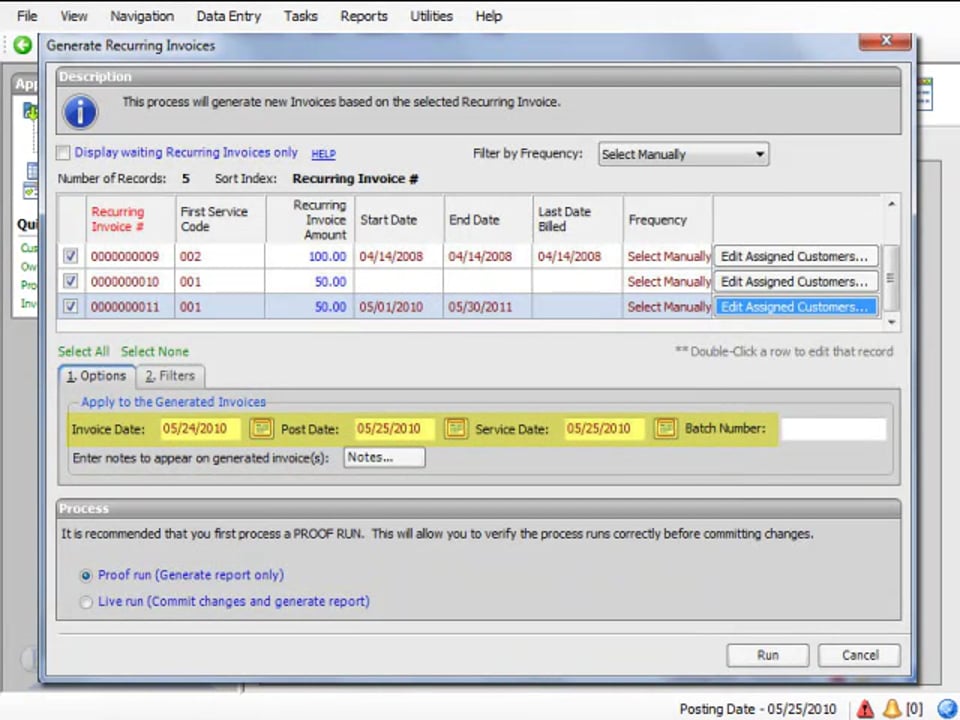
Task: Click the Post Date field
Action: coord(394,429)
